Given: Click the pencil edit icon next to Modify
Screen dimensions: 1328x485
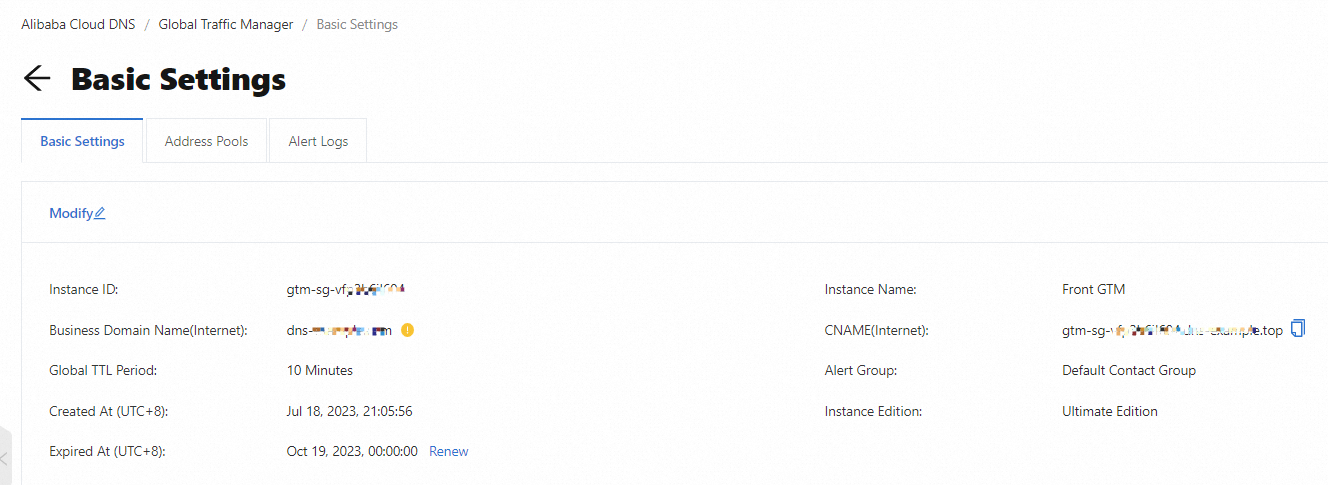Looking at the screenshot, I should (100, 213).
